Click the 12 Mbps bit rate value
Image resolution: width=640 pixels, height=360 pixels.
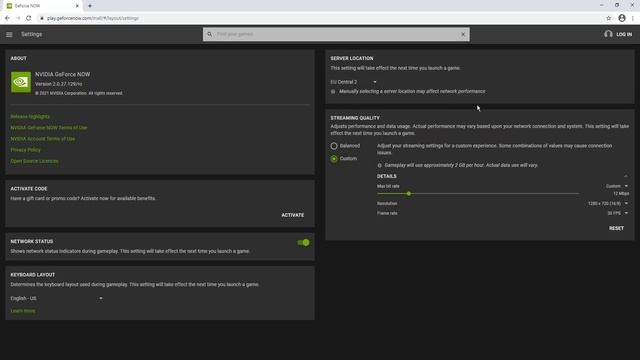coord(621,193)
